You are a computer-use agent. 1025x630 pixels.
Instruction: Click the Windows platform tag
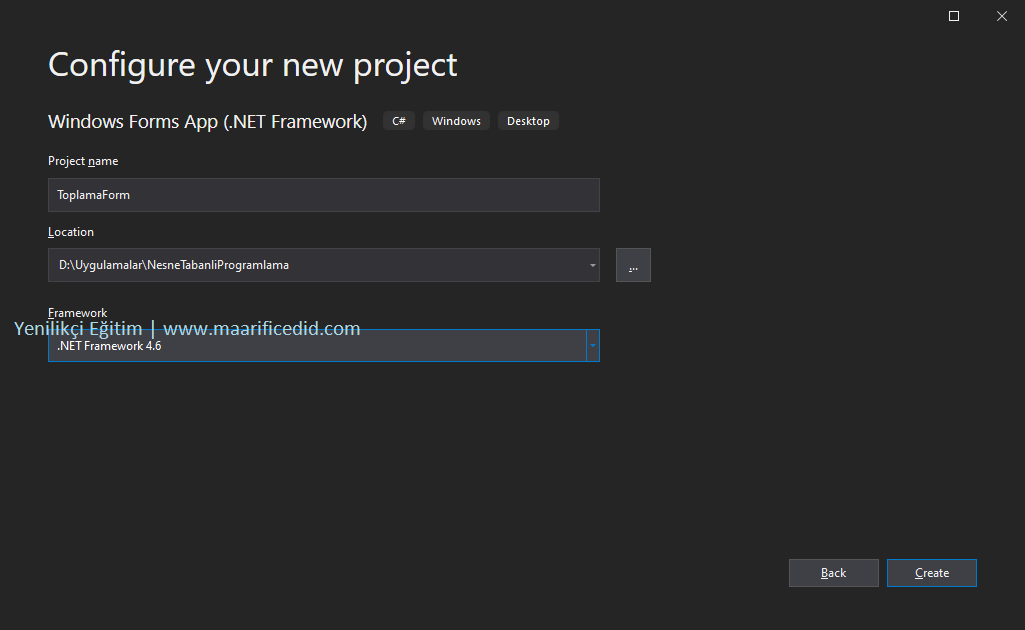coord(456,121)
